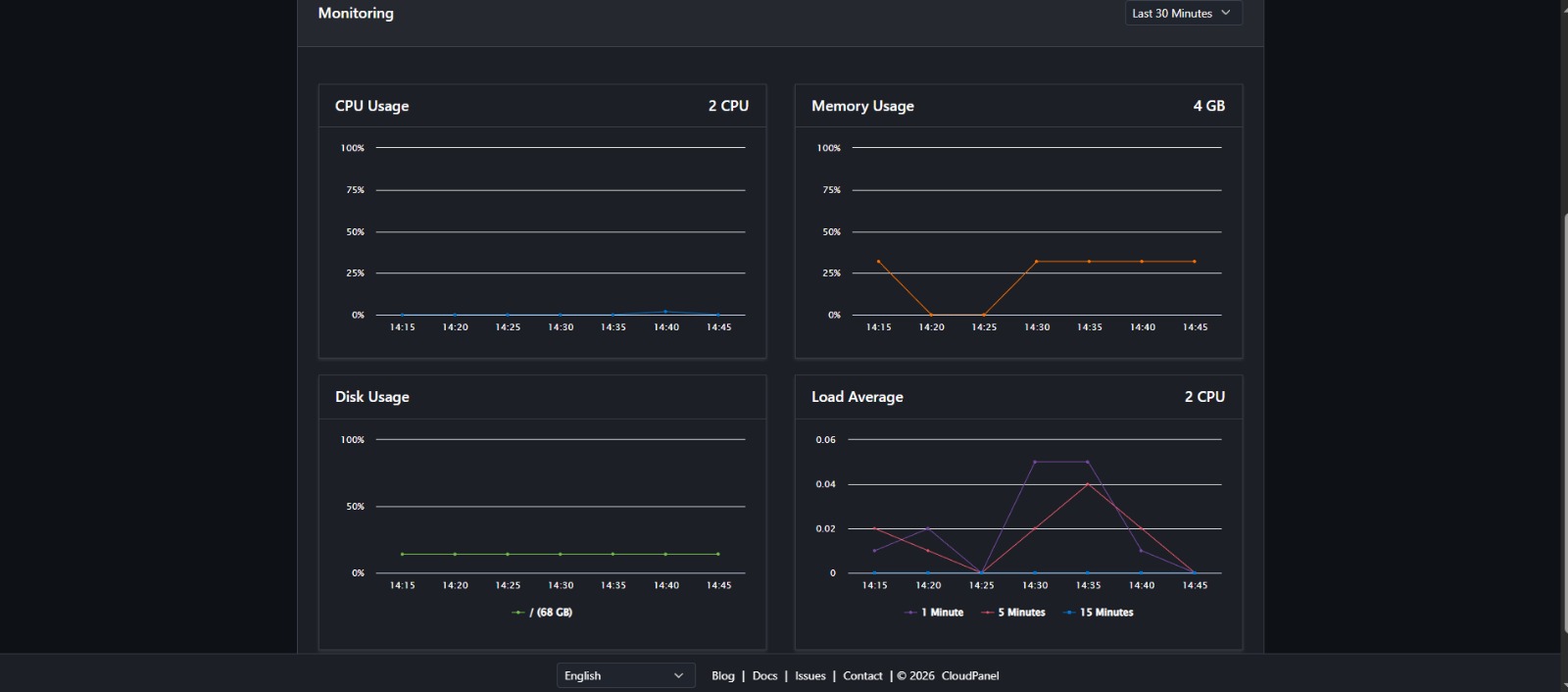Open the Last 30 Minutes time range dropdown
Screen dimensions: 1568x692
[x=1183, y=14]
